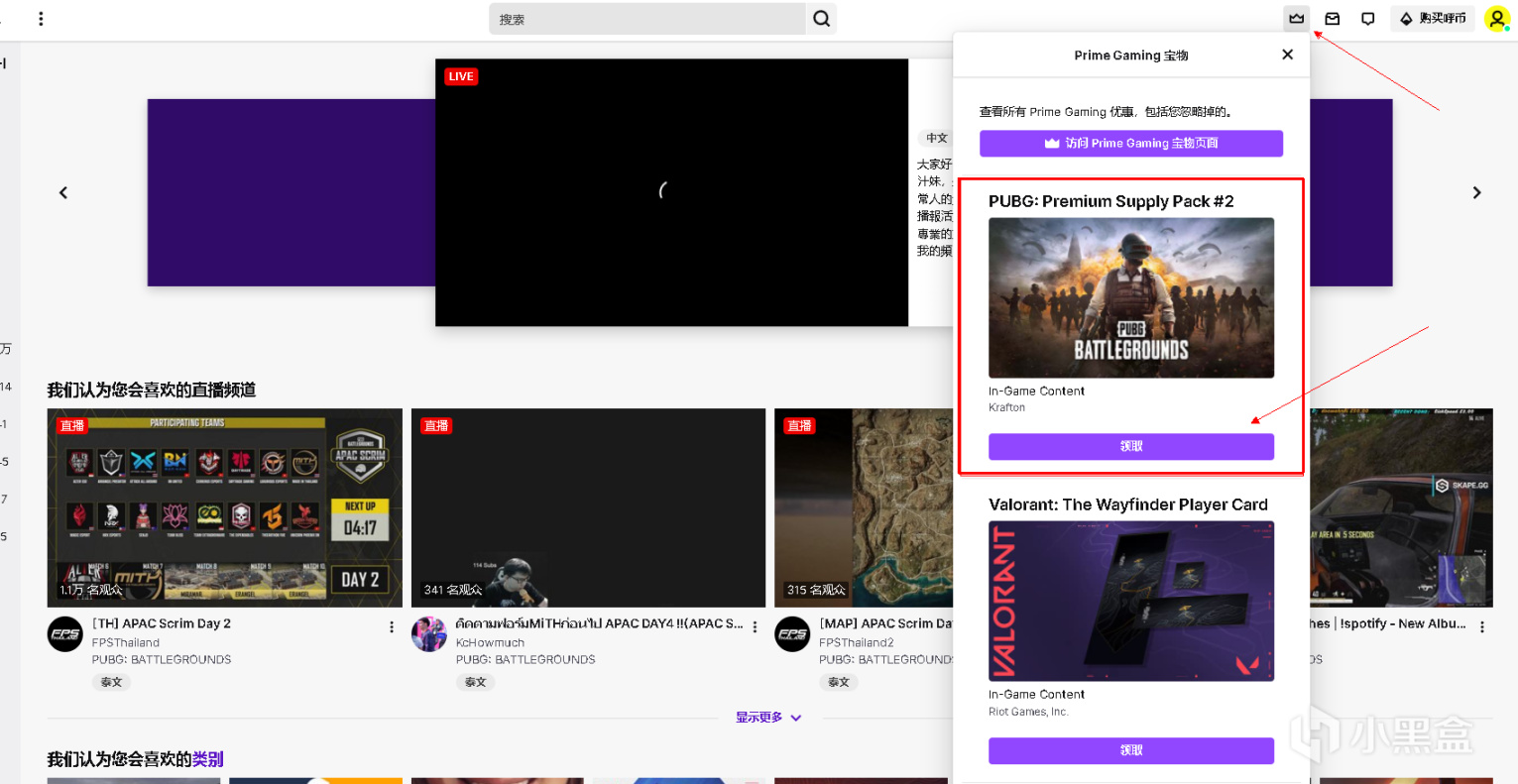Open APAC Scrim Day 2 stream thumbnail
The height and width of the screenshot is (784, 1518).
coord(225,507)
